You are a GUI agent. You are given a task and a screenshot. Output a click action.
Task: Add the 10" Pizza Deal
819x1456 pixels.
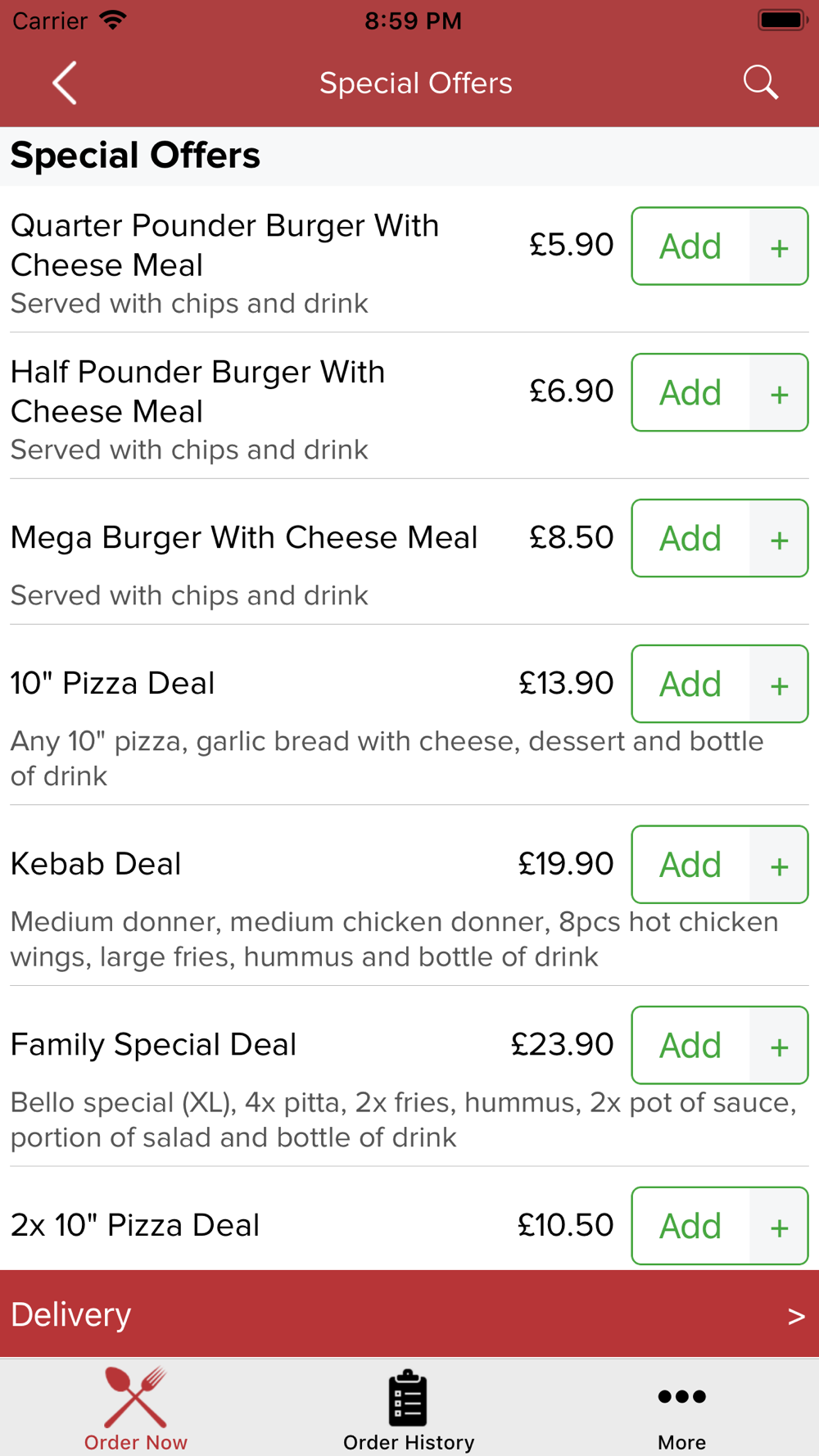point(690,685)
